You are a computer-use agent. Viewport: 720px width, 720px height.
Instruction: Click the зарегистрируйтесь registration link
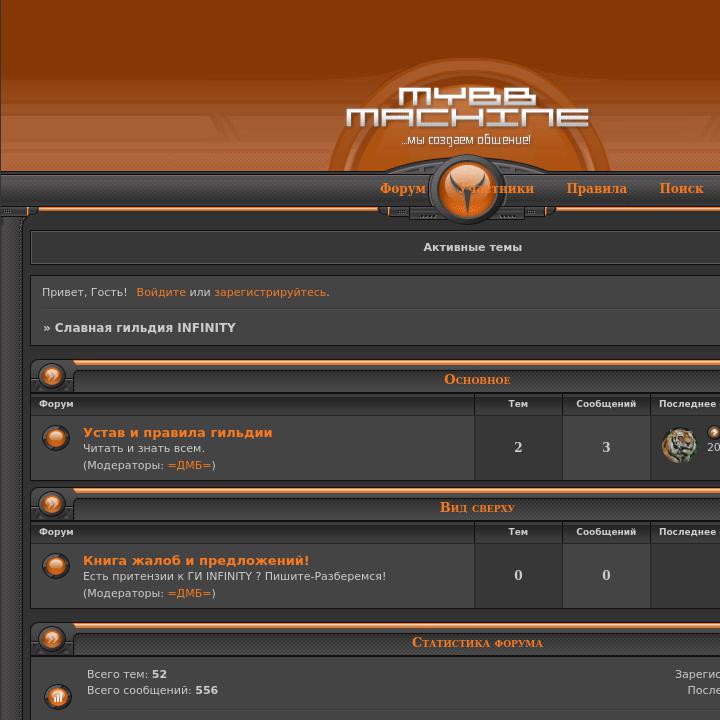[272, 292]
